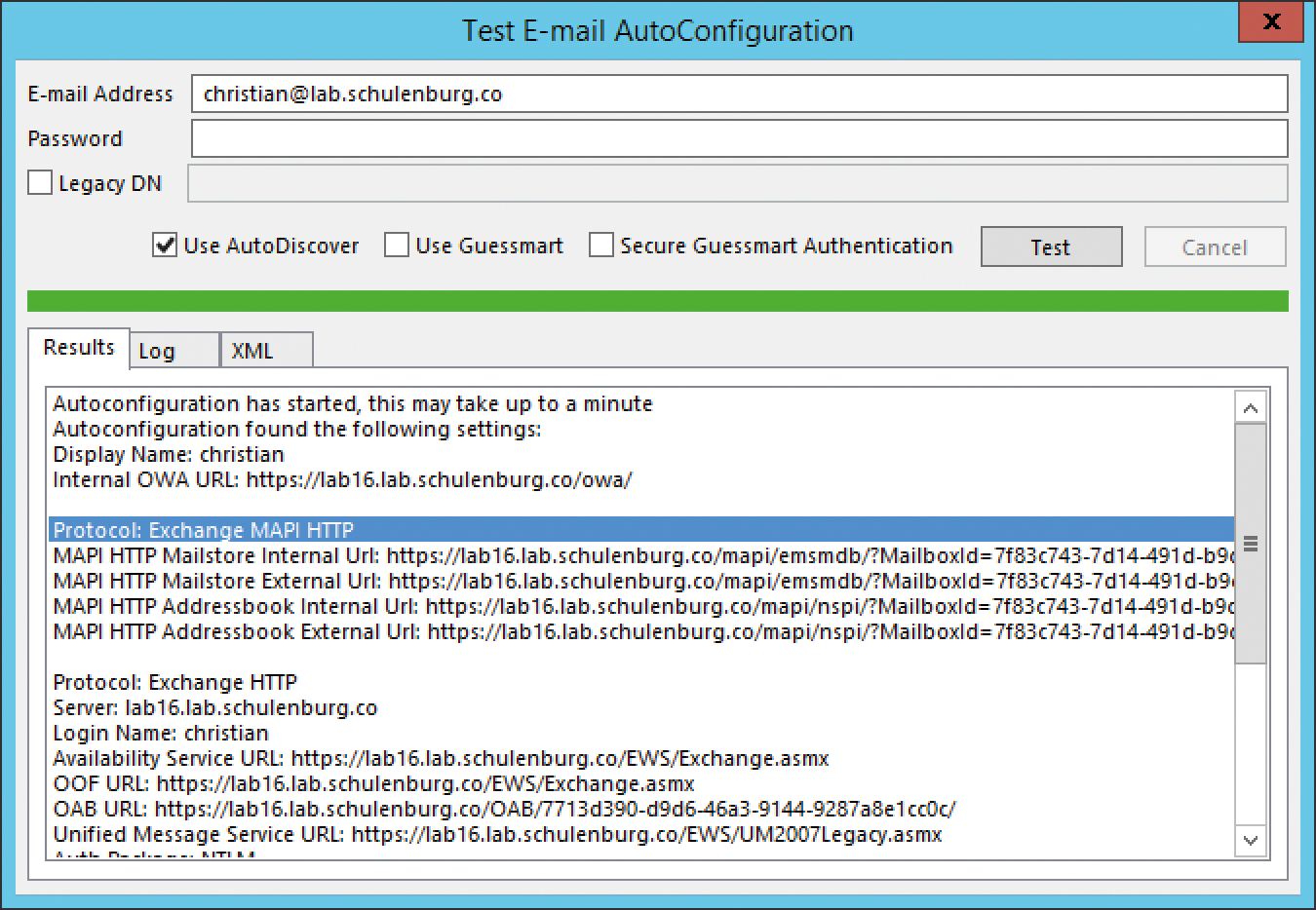Click the scrollbar down arrow

pyautogui.click(x=1251, y=840)
